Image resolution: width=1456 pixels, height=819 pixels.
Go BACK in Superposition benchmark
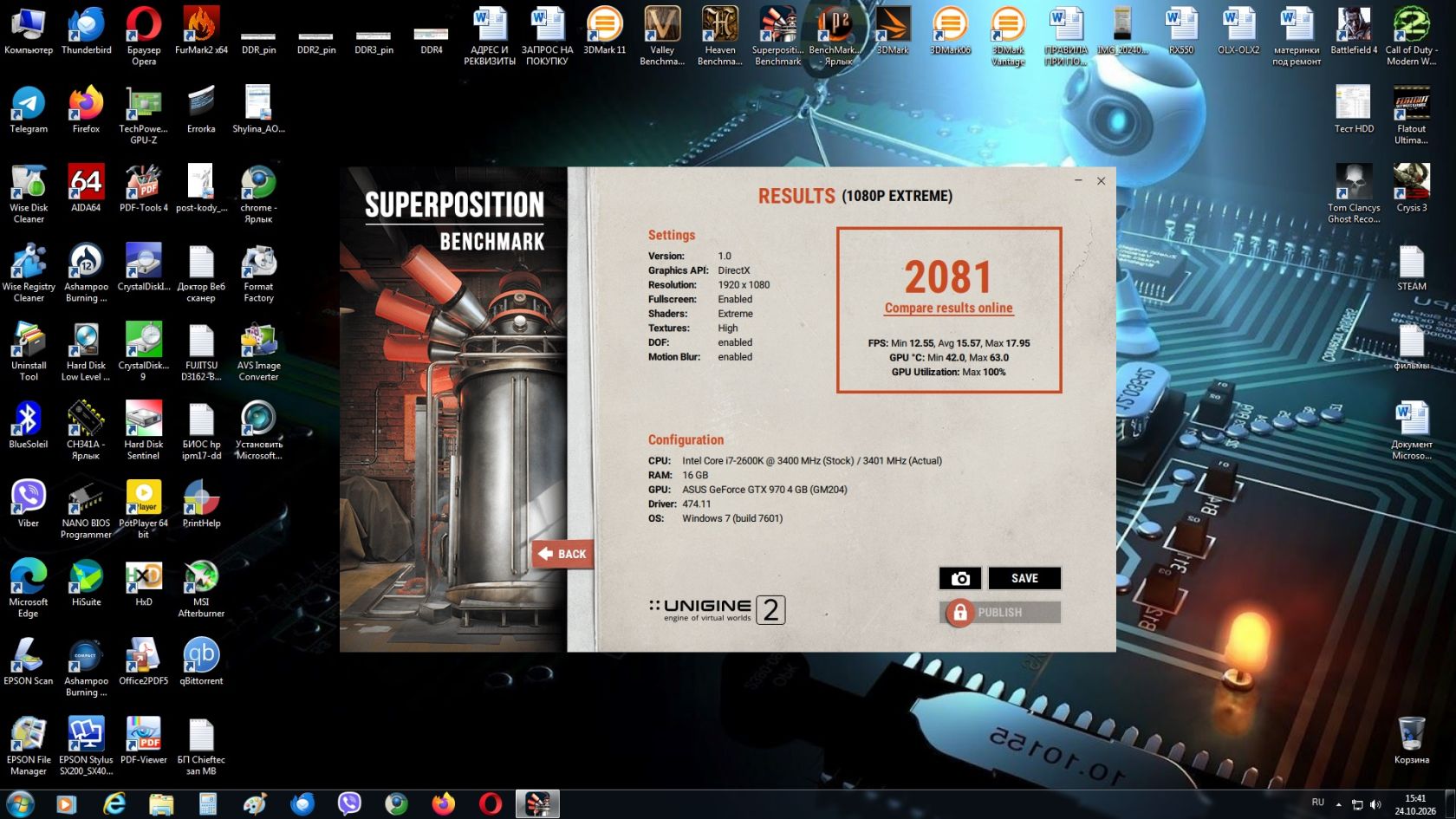point(563,554)
